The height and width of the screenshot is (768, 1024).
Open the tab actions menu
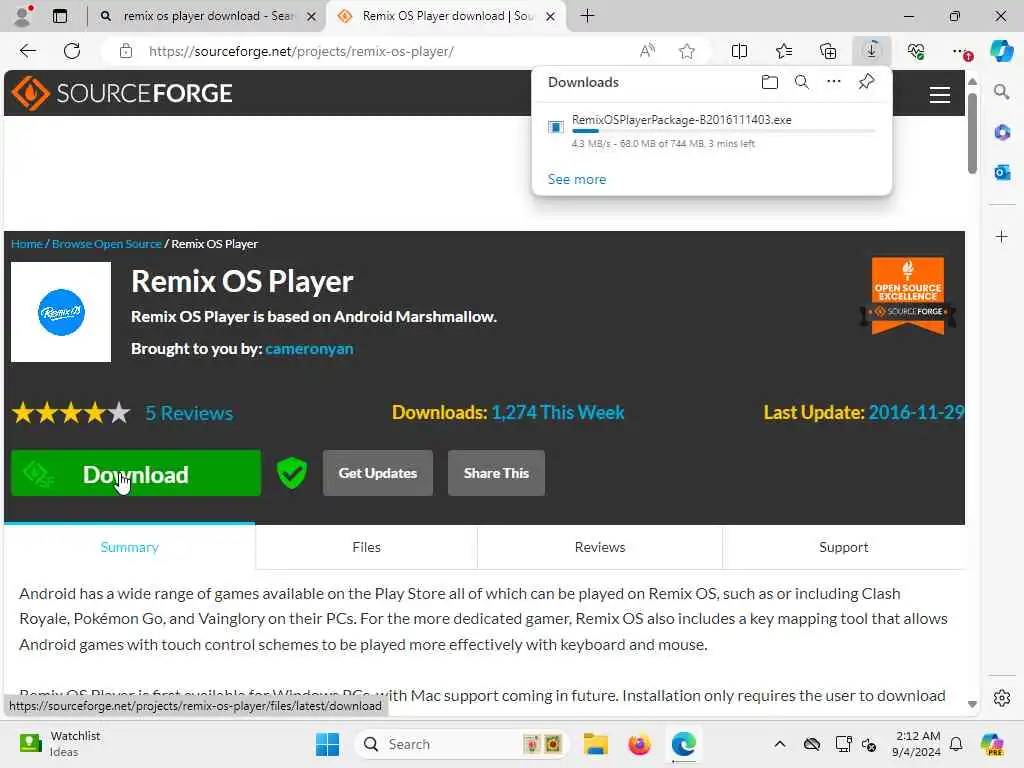60,16
